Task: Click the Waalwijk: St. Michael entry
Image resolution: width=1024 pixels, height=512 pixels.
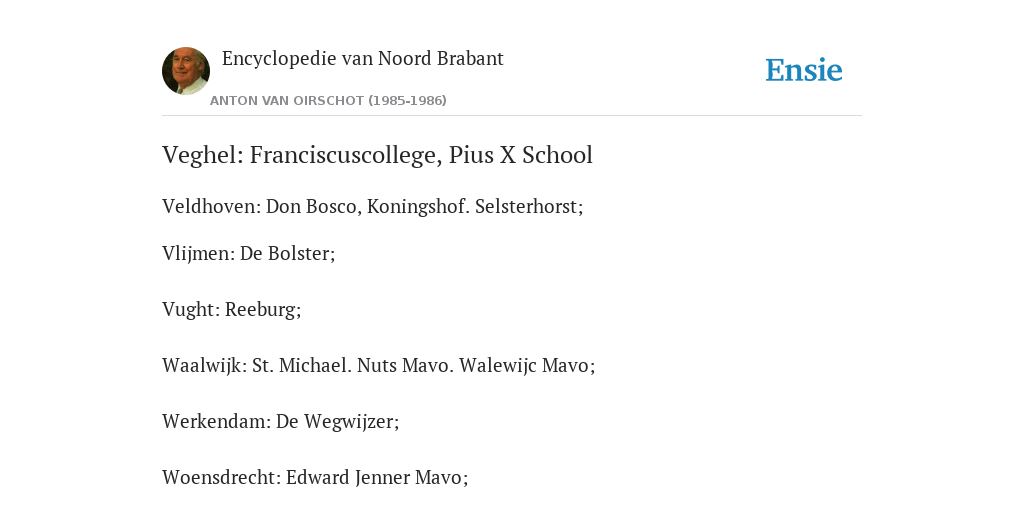Action: (379, 366)
